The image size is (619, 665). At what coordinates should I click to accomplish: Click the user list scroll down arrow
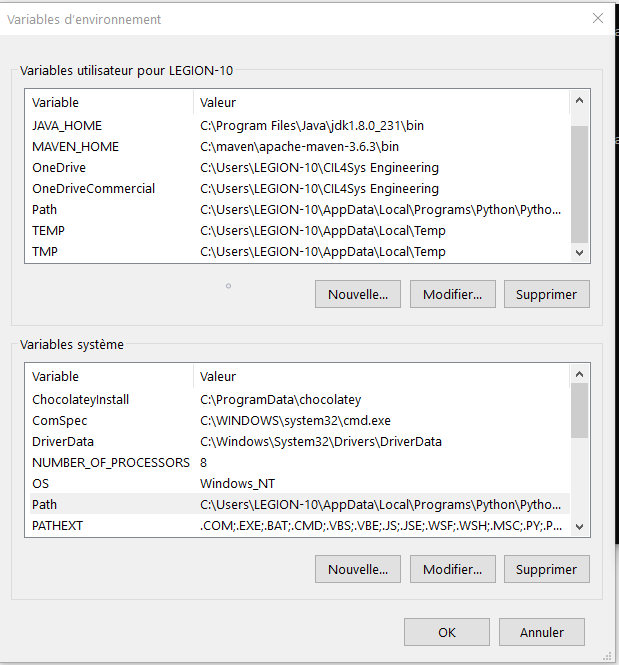(580, 253)
